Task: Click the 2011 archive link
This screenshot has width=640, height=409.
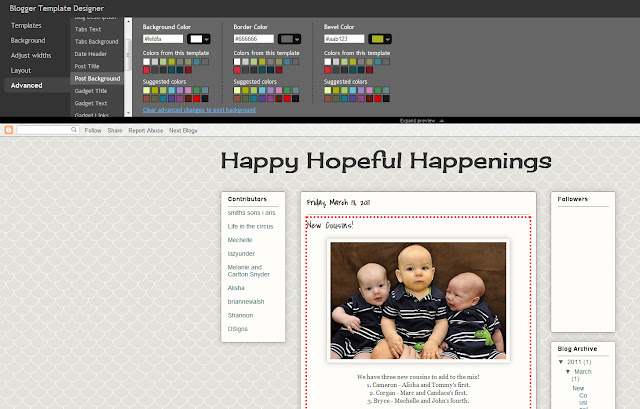Action: [574, 362]
